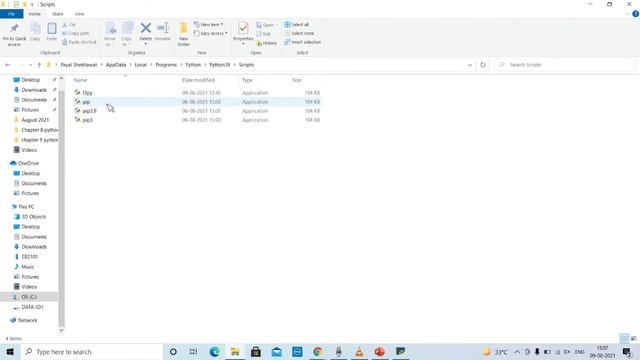Open Microsoft Store from taskbar
The height and width of the screenshot is (360, 640).
256,351
